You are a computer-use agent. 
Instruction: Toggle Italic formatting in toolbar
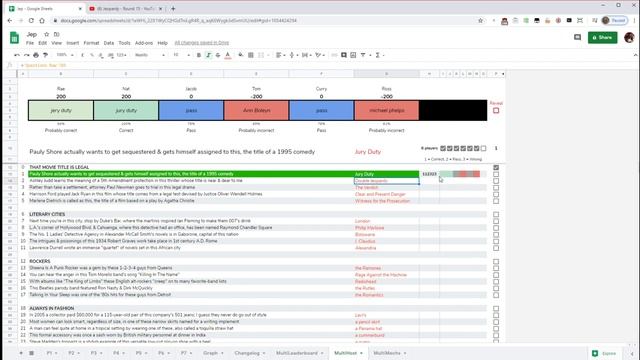click(209, 55)
